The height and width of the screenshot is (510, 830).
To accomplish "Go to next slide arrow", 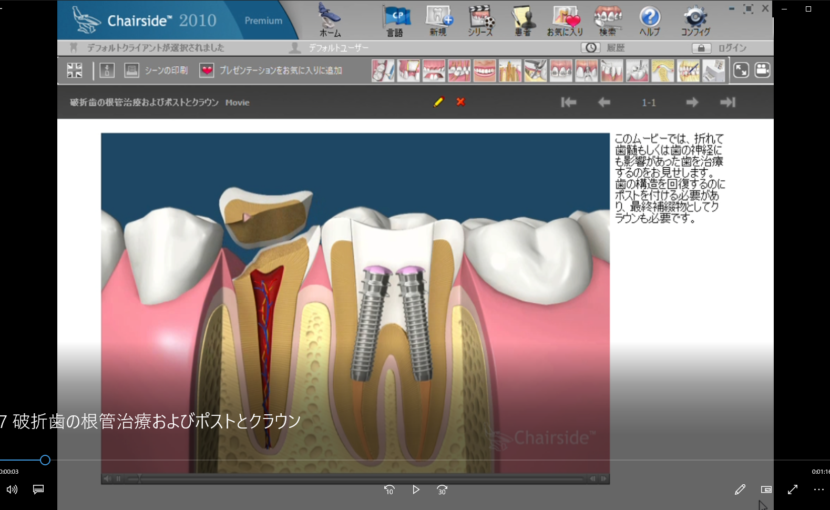I will point(692,102).
